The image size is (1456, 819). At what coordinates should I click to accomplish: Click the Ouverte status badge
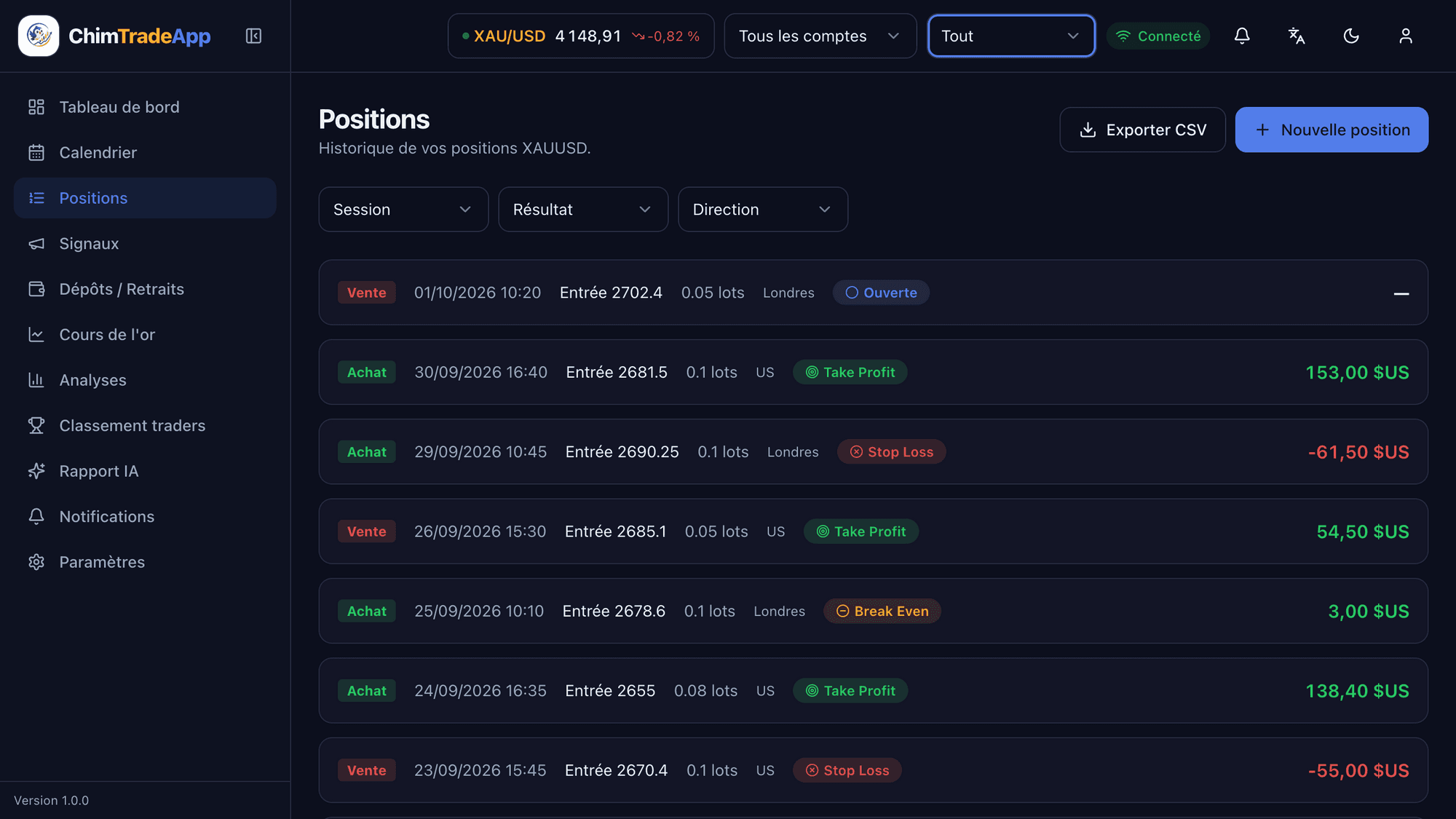click(x=881, y=293)
